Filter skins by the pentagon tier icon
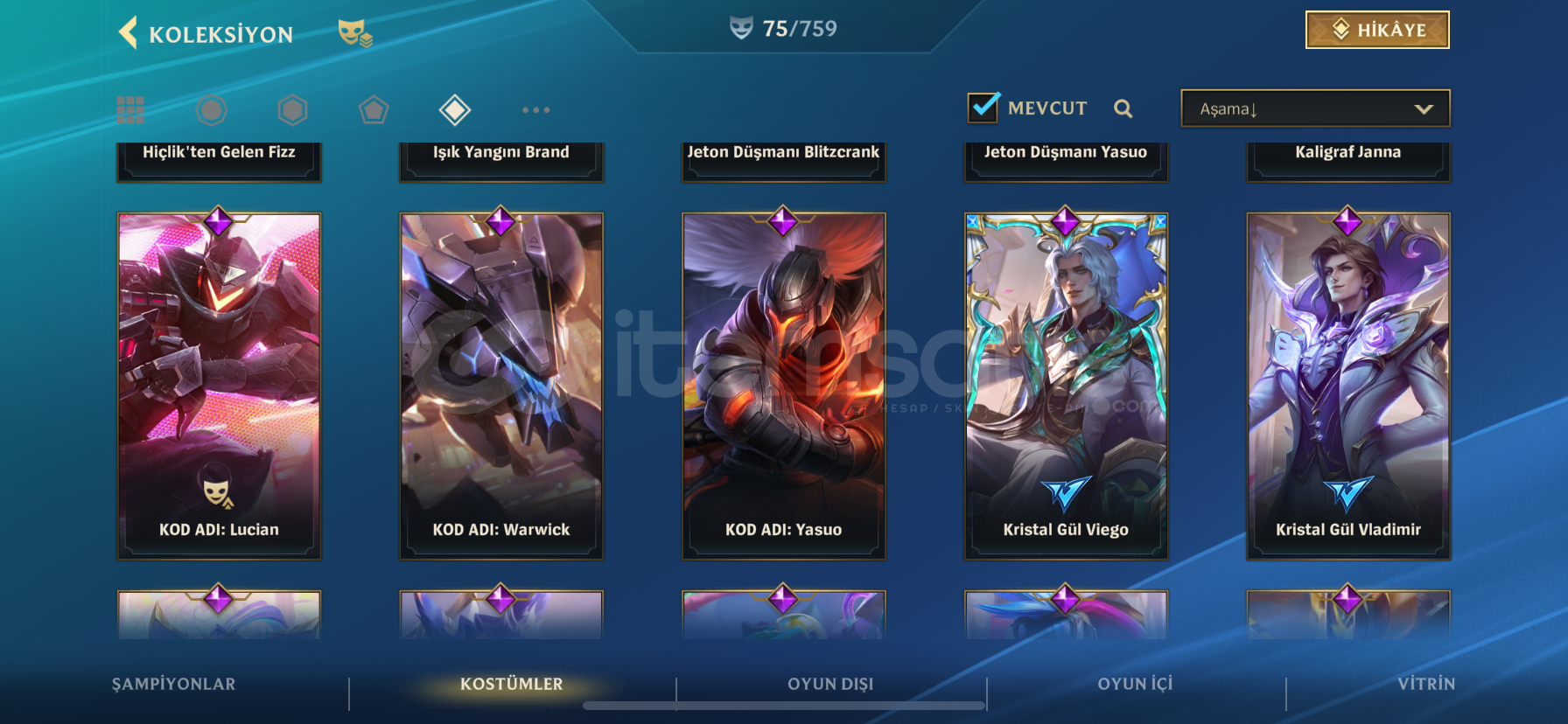 tap(374, 110)
